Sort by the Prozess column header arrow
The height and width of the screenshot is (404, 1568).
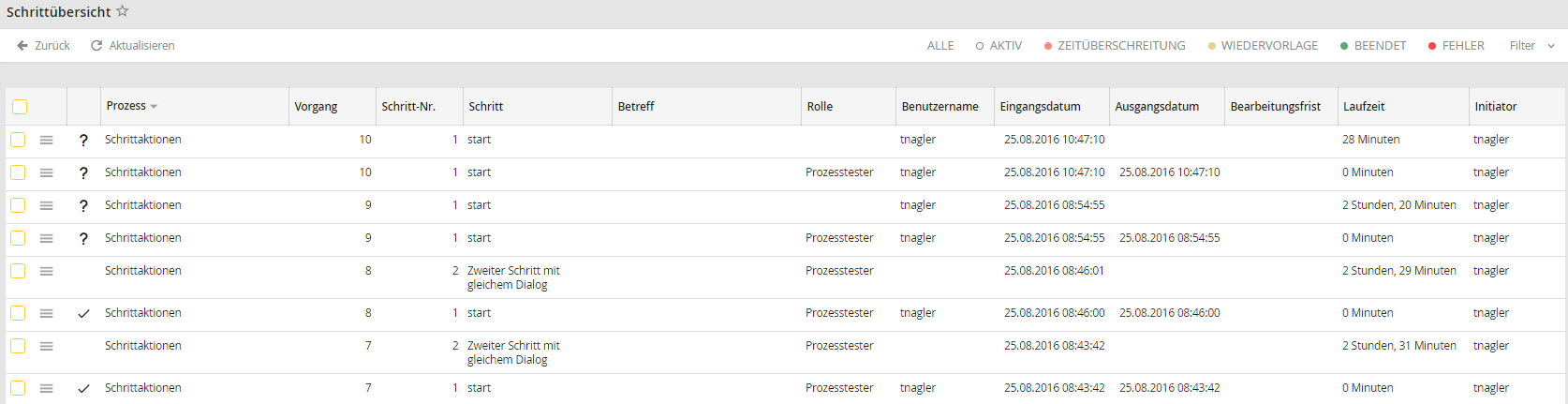[x=154, y=107]
